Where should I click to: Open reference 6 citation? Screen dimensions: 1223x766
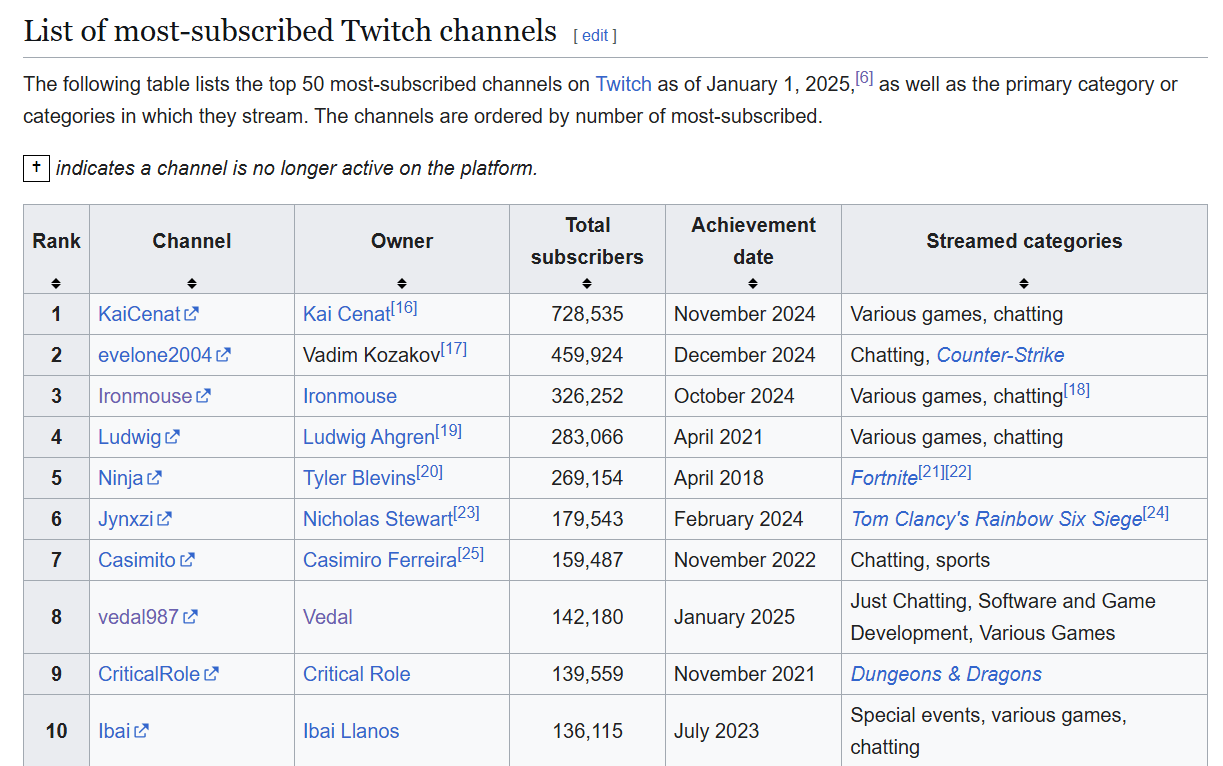click(x=864, y=78)
